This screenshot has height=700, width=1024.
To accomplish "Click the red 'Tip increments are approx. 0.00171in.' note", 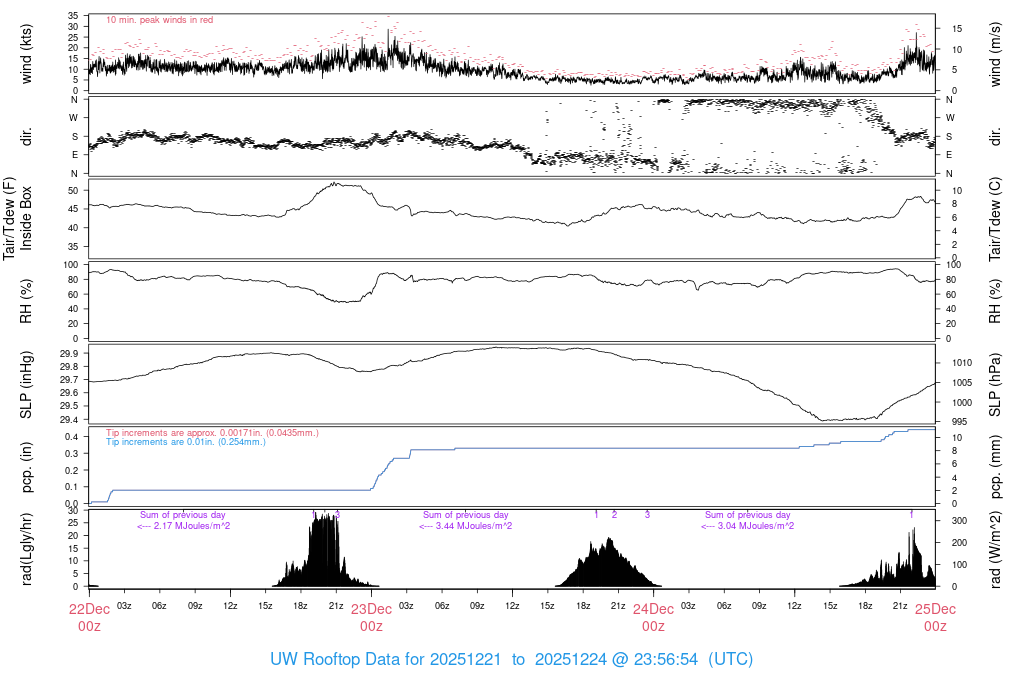I will point(212,433).
